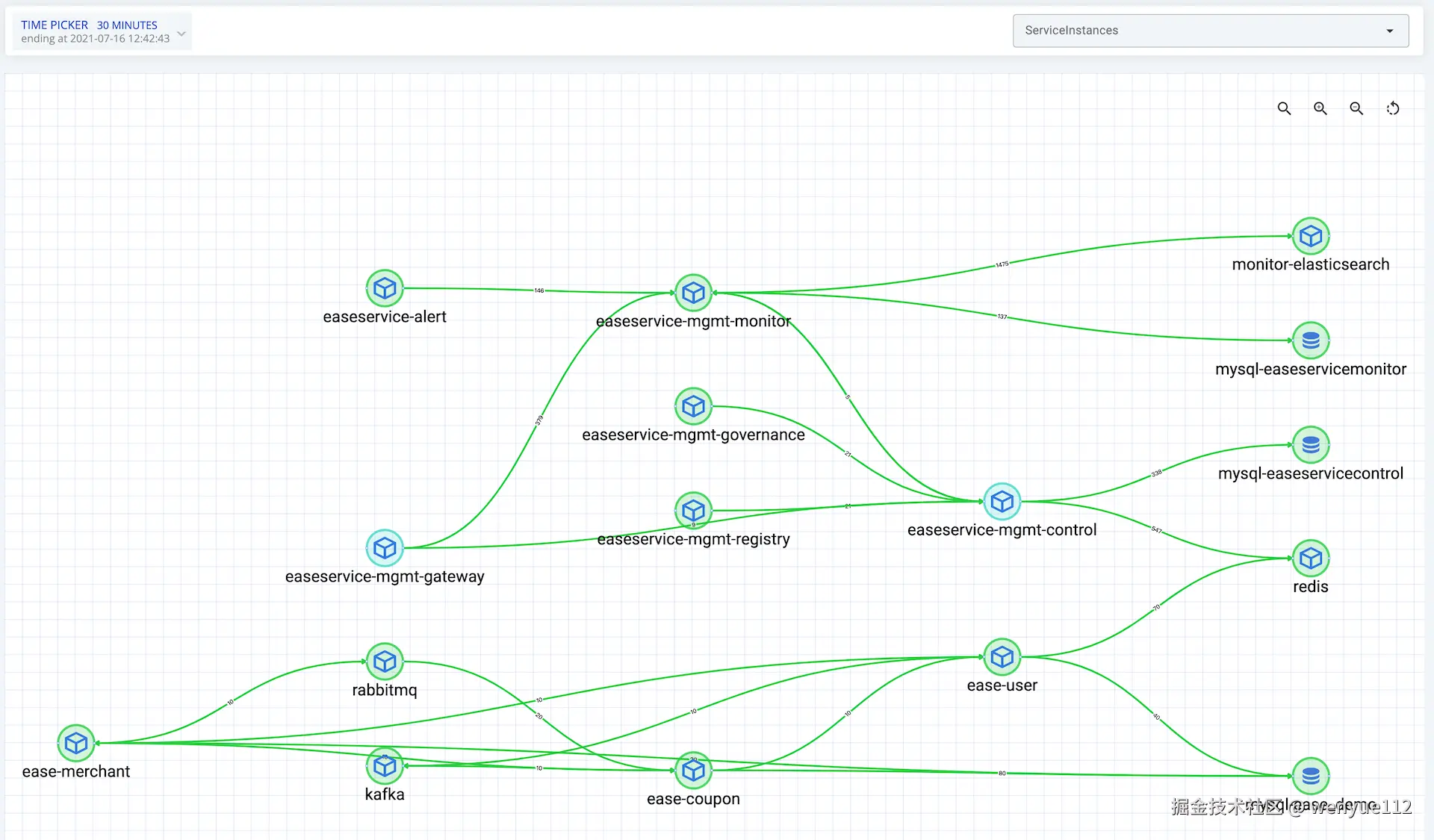Click the mysql-easeservicemonitor database icon
Viewport: 1434px width, 840px height.
click(x=1311, y=340)
